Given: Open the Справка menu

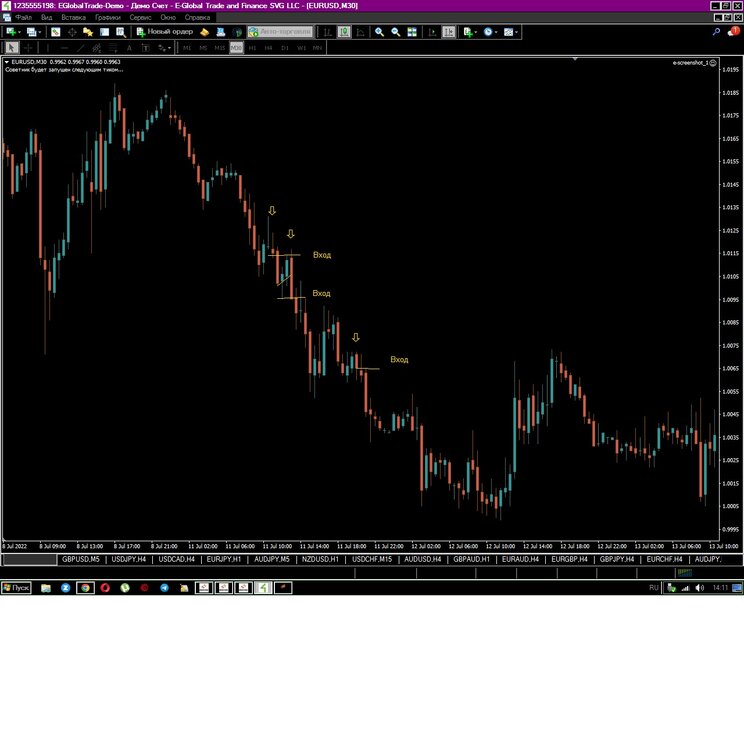Looking at the screenshot, I should pyautogui.click(x=197, y=17).
